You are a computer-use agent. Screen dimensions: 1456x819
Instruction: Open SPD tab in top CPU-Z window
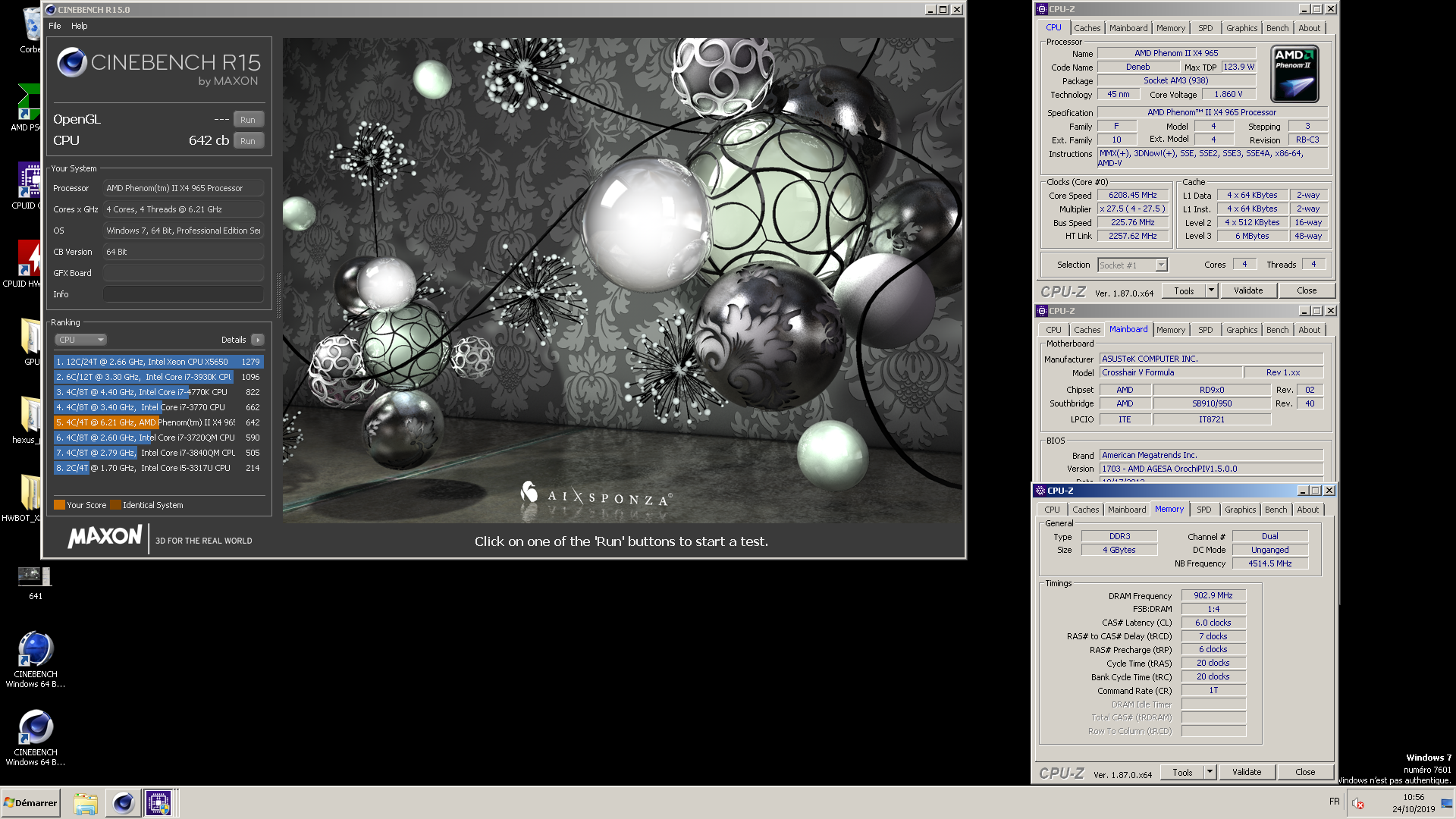[1205, 28]
